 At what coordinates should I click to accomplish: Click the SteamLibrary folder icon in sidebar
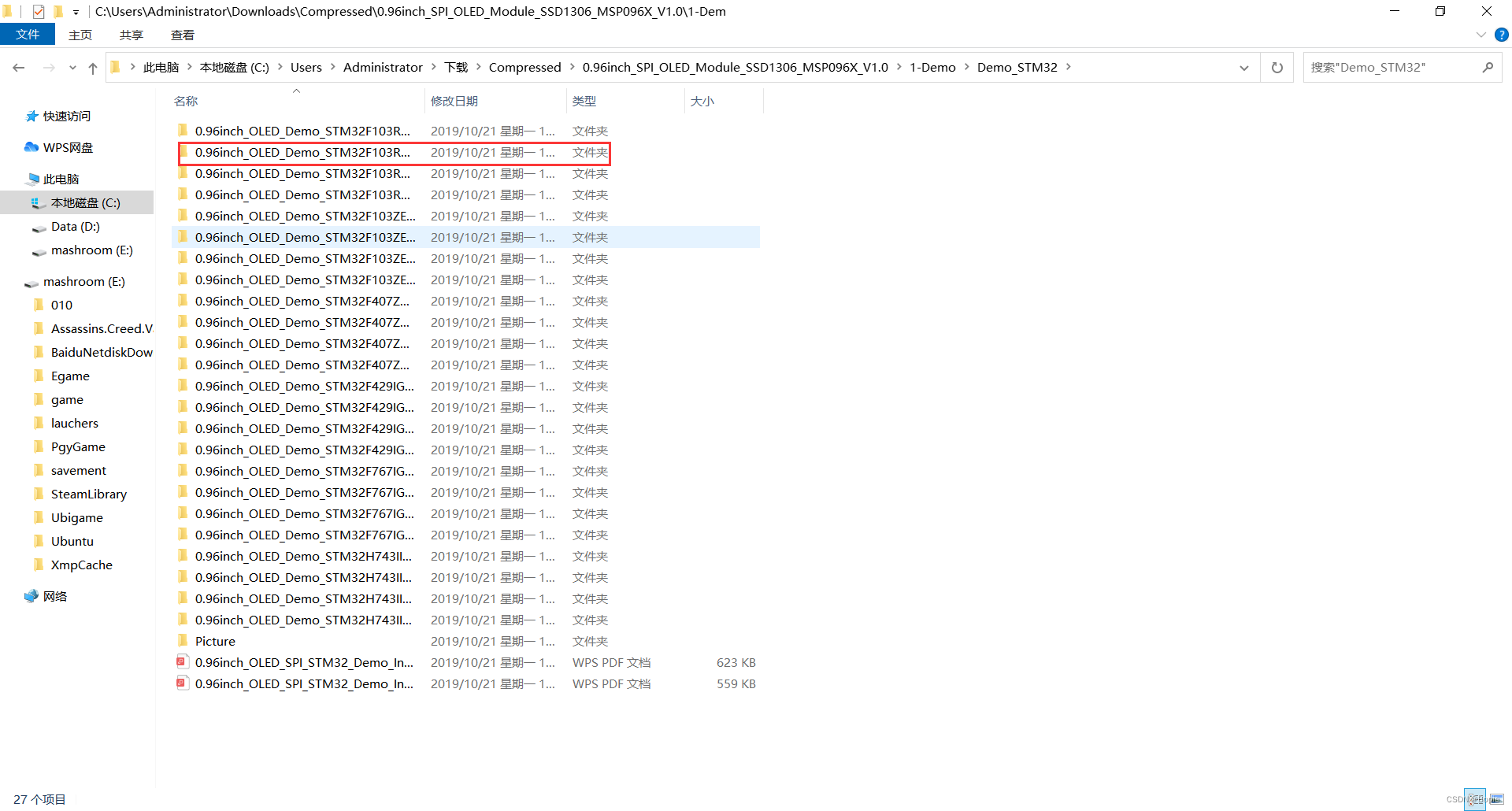click(39, 494)
